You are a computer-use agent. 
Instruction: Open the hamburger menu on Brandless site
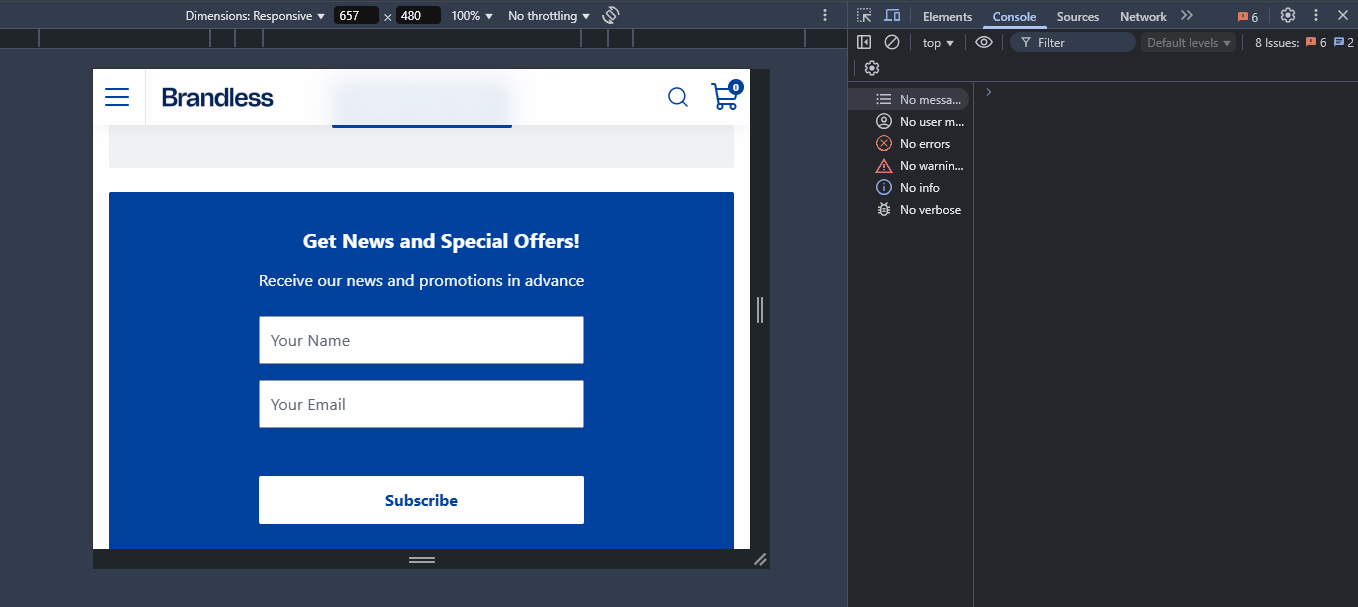pyautogui.click(x=117, y=97)
